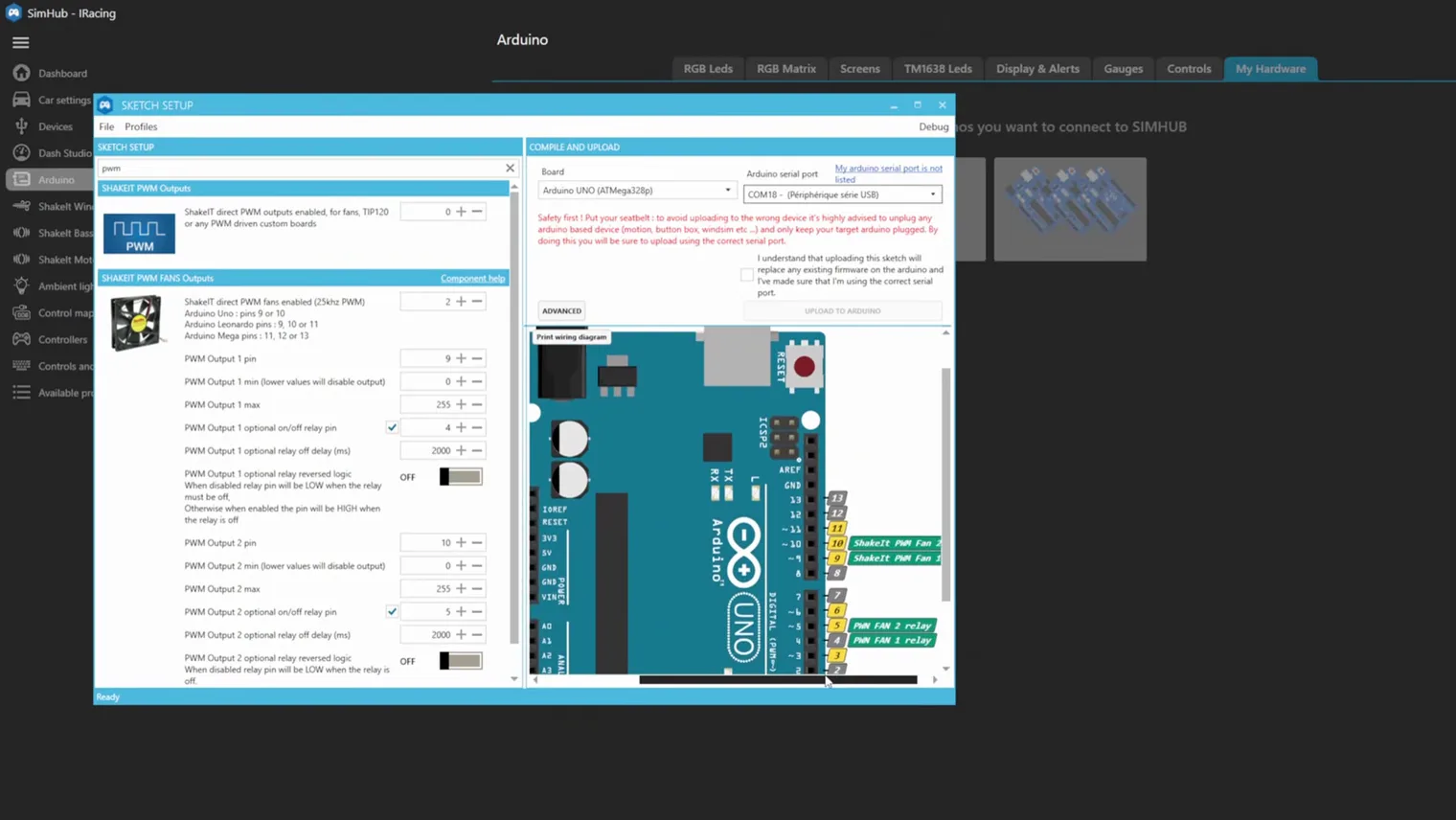This screenshot has height=820, width=1456.
Task: Open the Component help link
Action: point(472,279)
